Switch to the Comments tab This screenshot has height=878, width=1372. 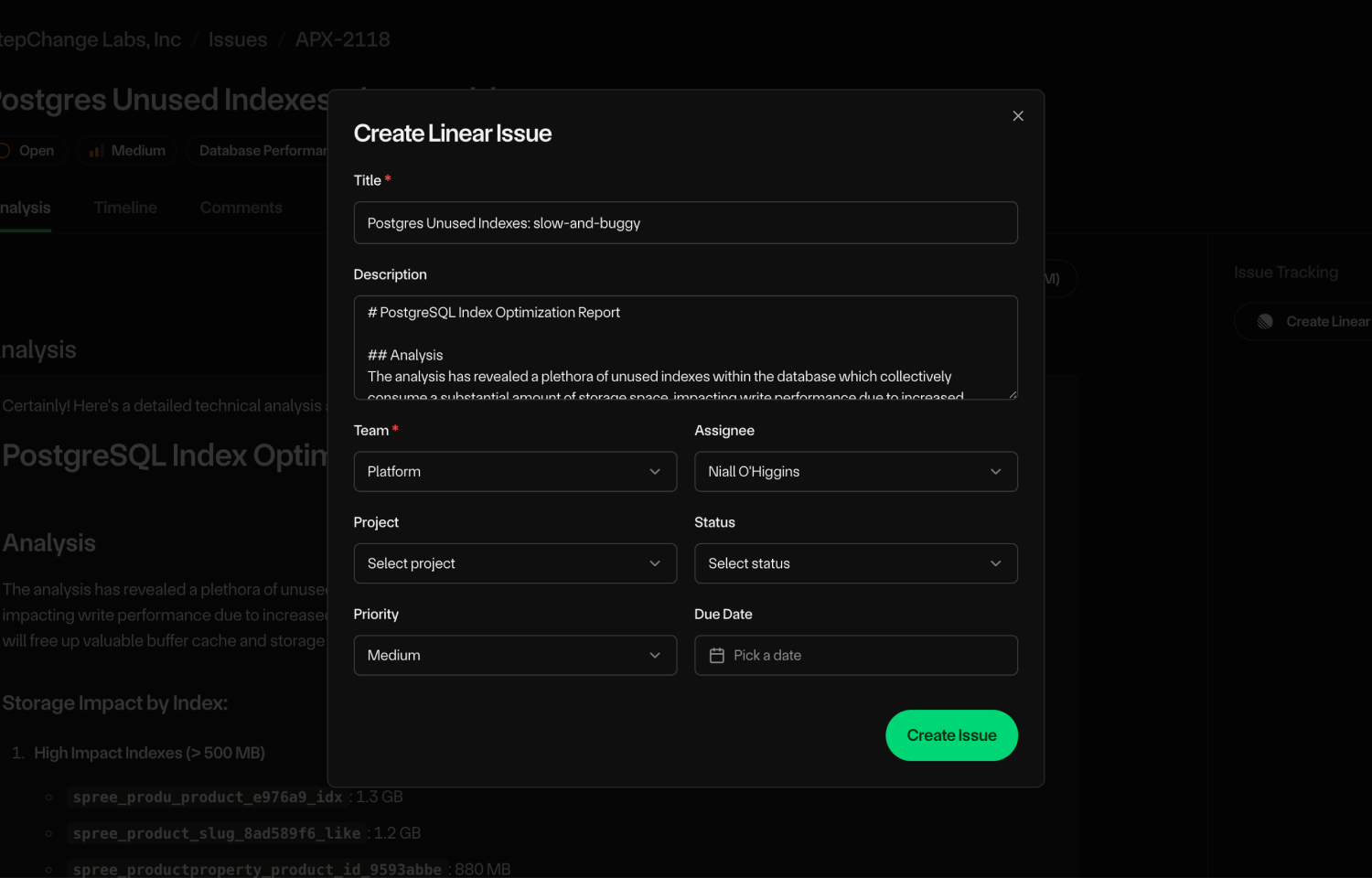[x=241, y=208]
